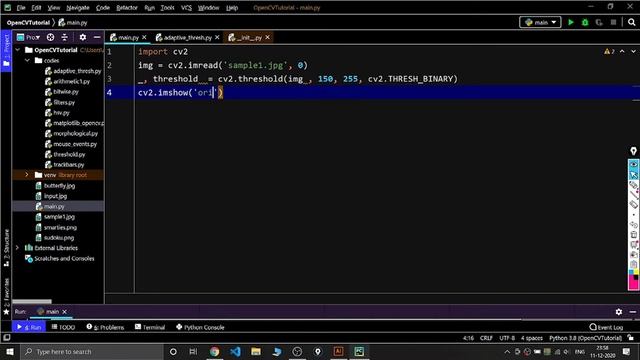Open Project panel settings gear
This screenshot has width=640, height=360.
pos(82,38)
